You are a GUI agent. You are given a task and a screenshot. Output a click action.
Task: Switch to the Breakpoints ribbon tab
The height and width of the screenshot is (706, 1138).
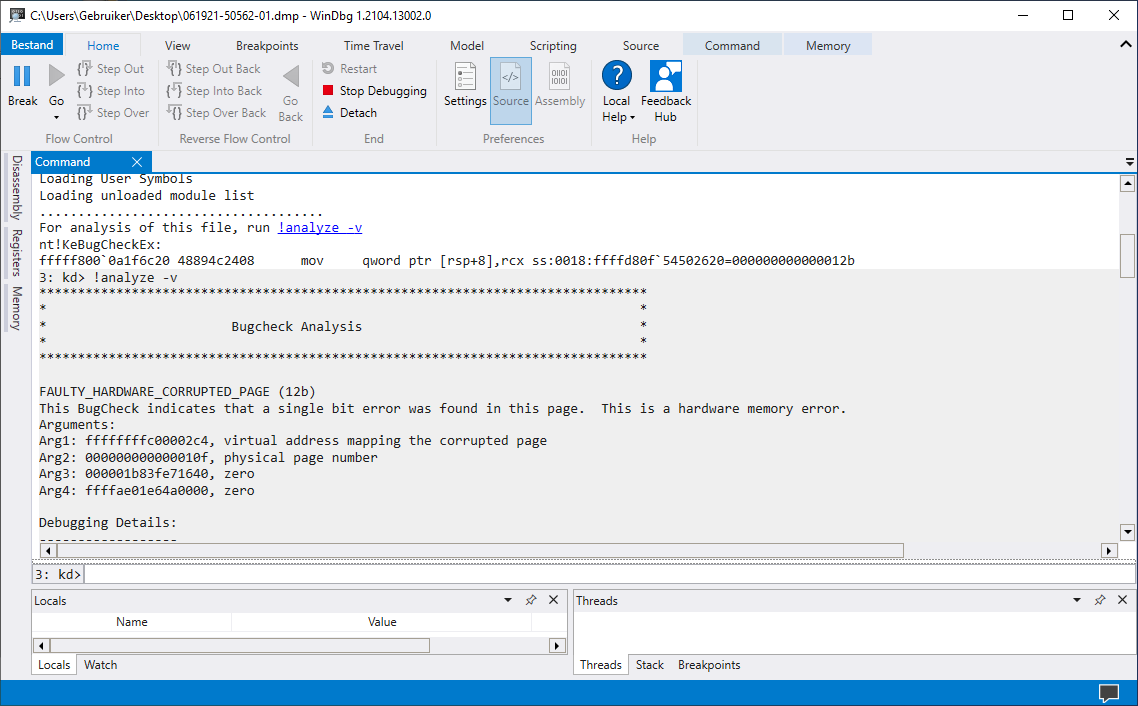click(267, 45)
